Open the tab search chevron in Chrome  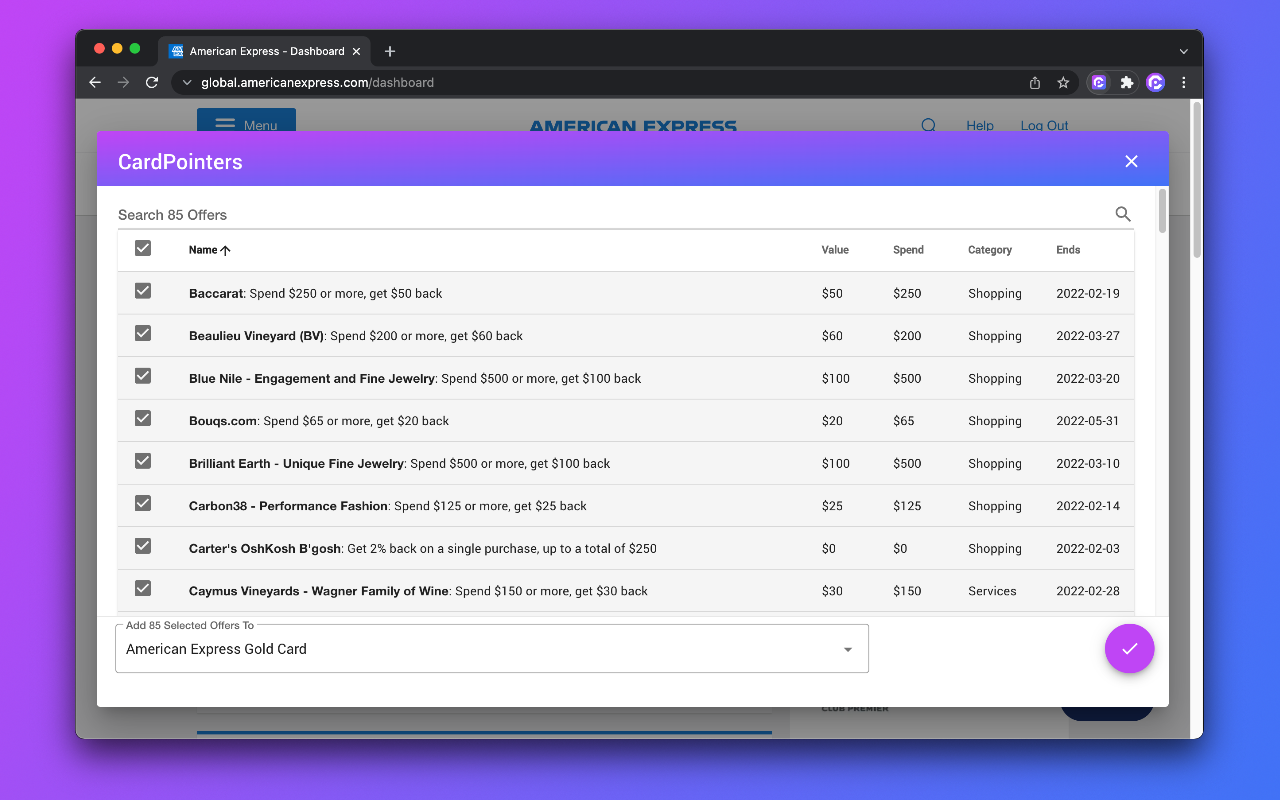pyautogui.click(x=1184, y=51)
